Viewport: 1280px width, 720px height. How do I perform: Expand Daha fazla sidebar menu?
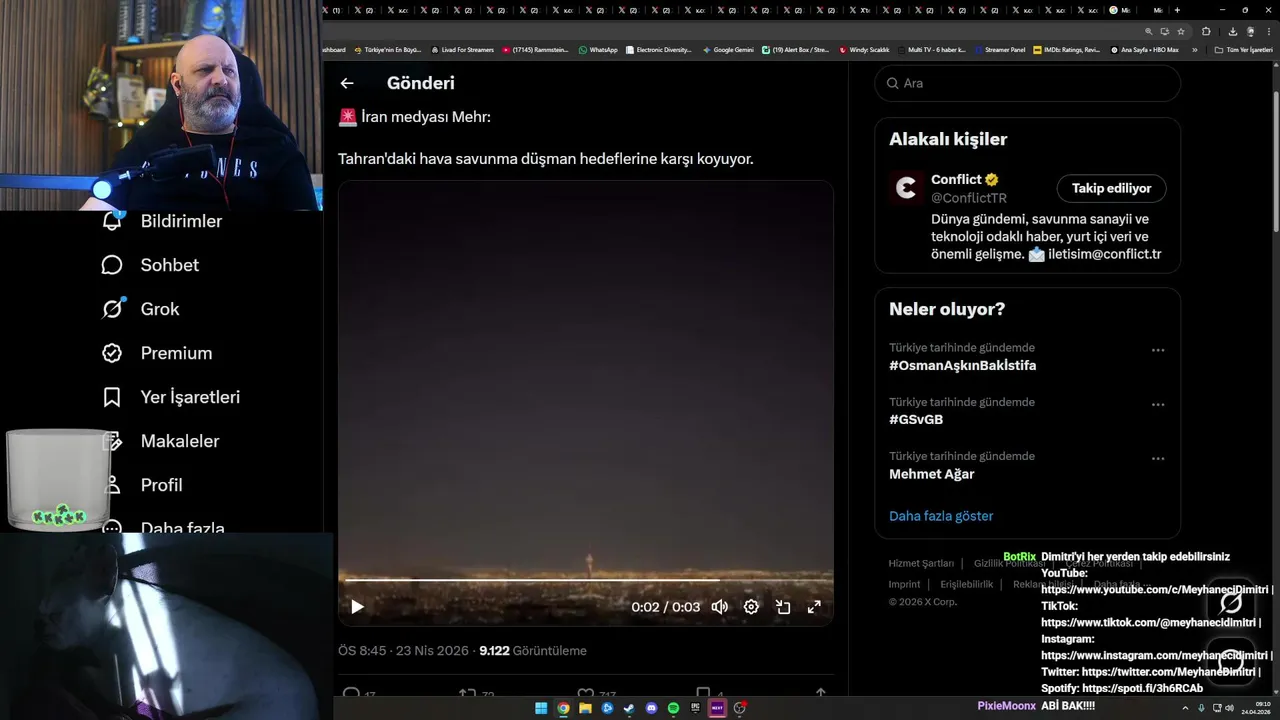pos(164,527)
